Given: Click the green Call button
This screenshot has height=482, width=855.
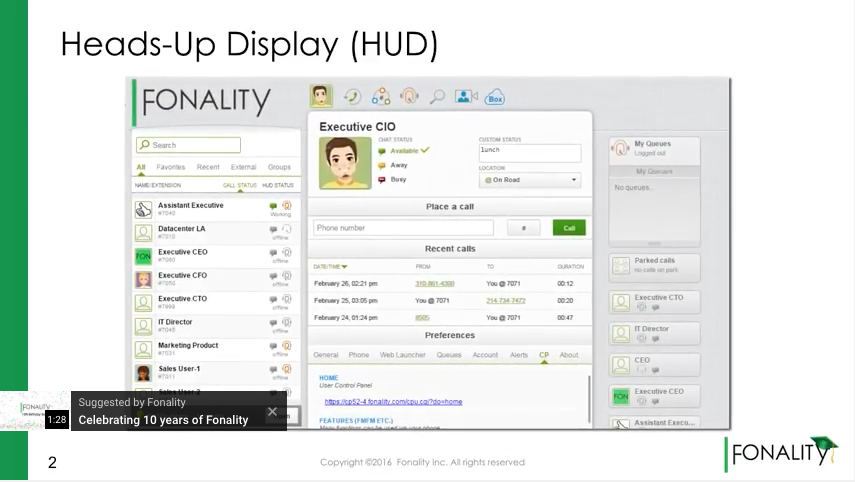Looking at the screenshot, I should [569, 228].
